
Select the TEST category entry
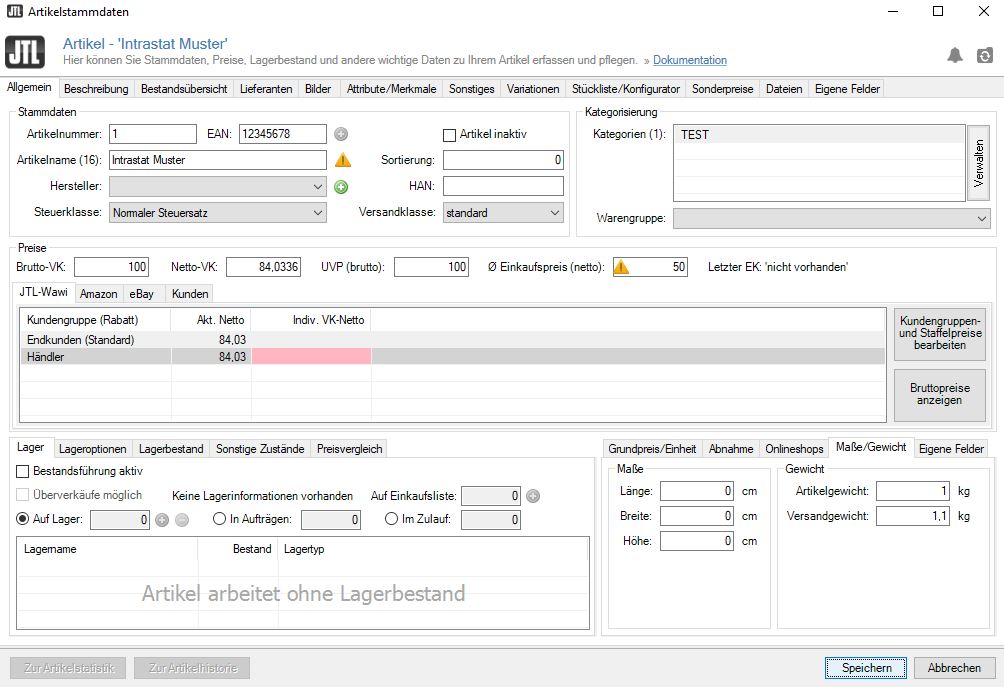click(819, 134)
